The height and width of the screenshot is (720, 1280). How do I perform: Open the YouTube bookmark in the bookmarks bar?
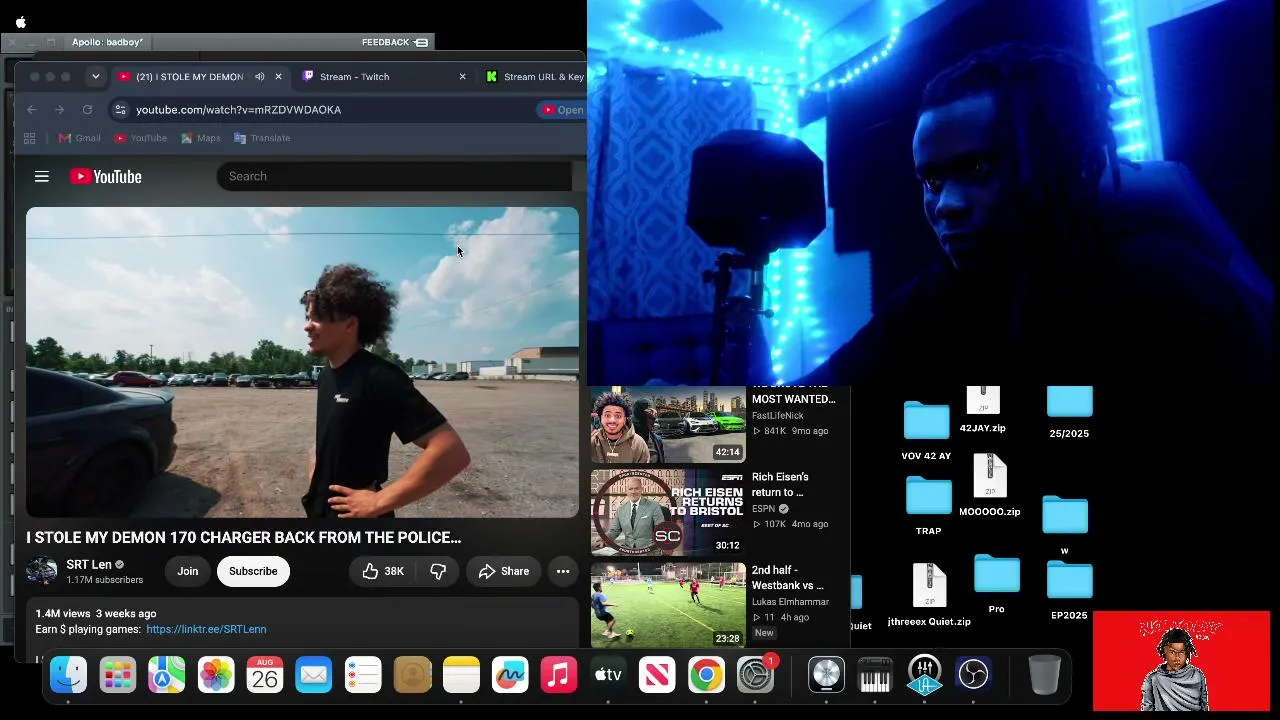point(140,138)
